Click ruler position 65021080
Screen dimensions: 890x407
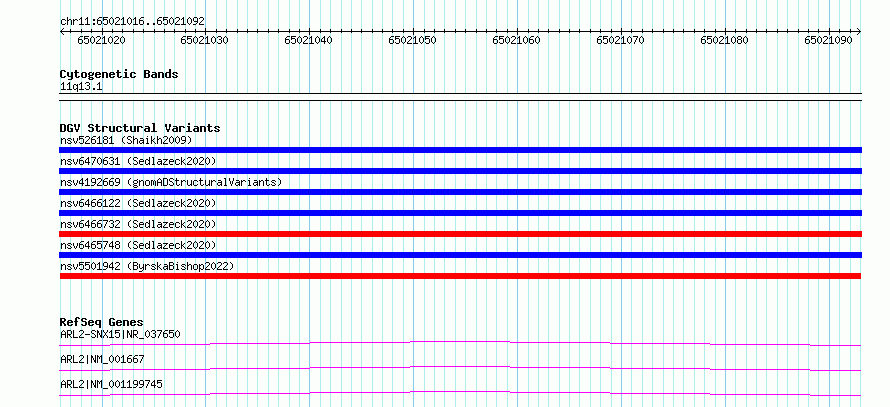[725, 40]
